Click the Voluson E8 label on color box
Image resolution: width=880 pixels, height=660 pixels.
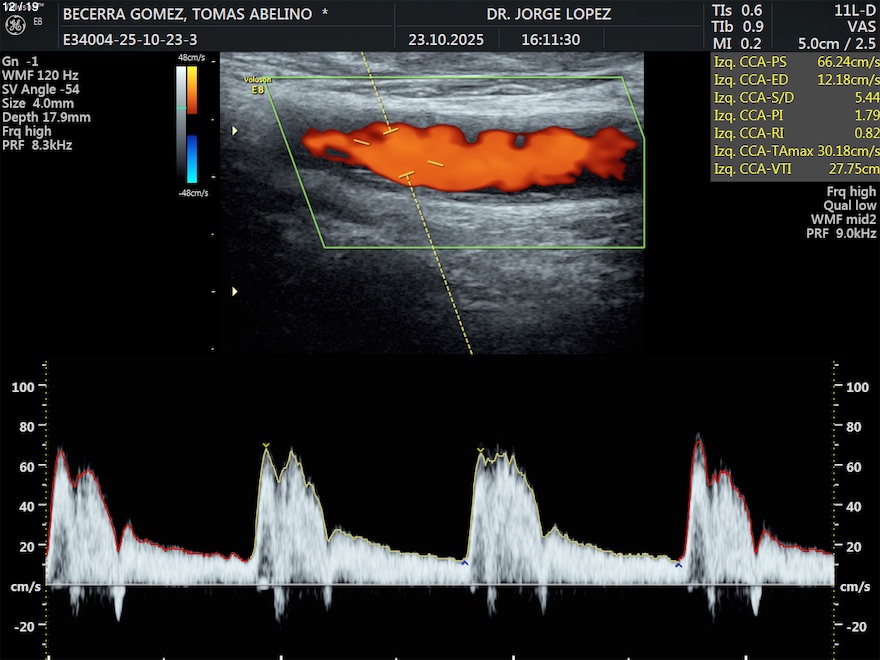(x=257, y=82)
